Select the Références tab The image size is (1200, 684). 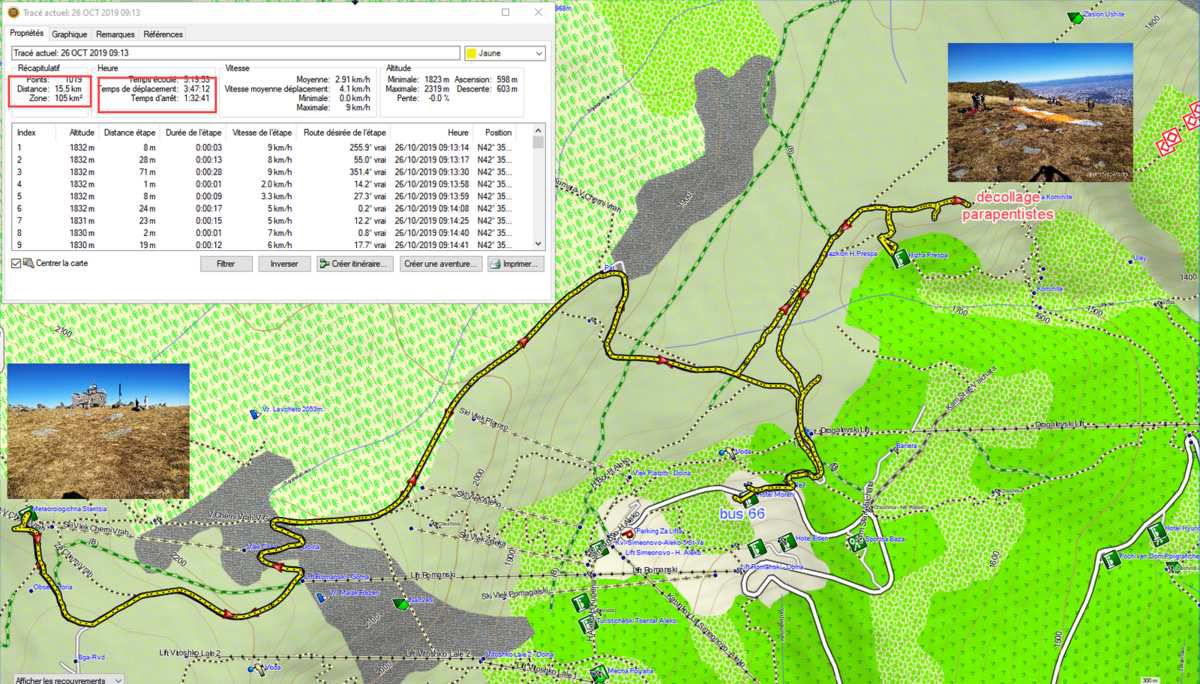coord(163,34)
